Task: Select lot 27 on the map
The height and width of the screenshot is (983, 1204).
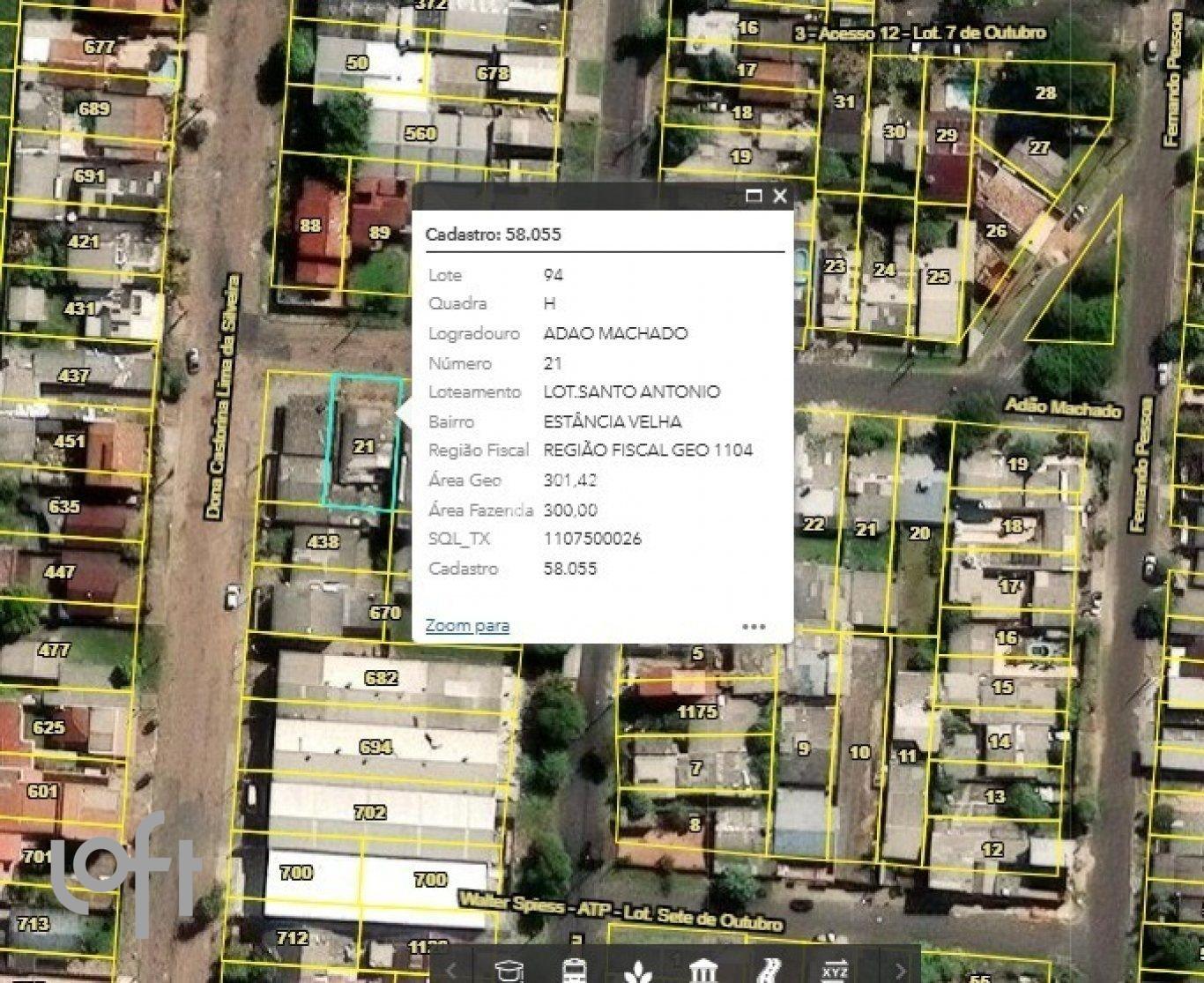Action: [1039, 147]
